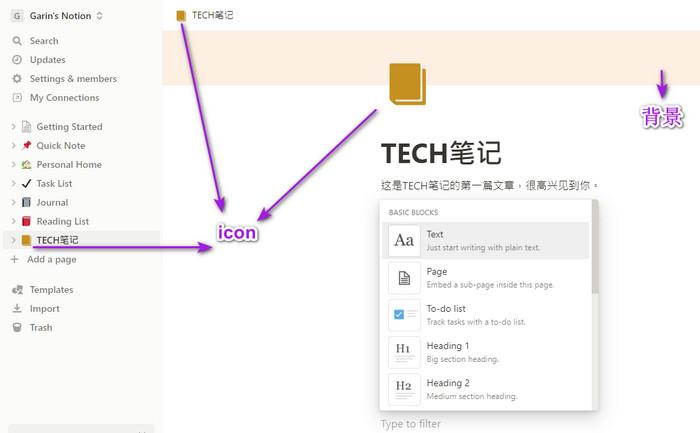Click the Getting Started page icon
The width and height of the screenshot is (700, 433).
tap(26, 127)
